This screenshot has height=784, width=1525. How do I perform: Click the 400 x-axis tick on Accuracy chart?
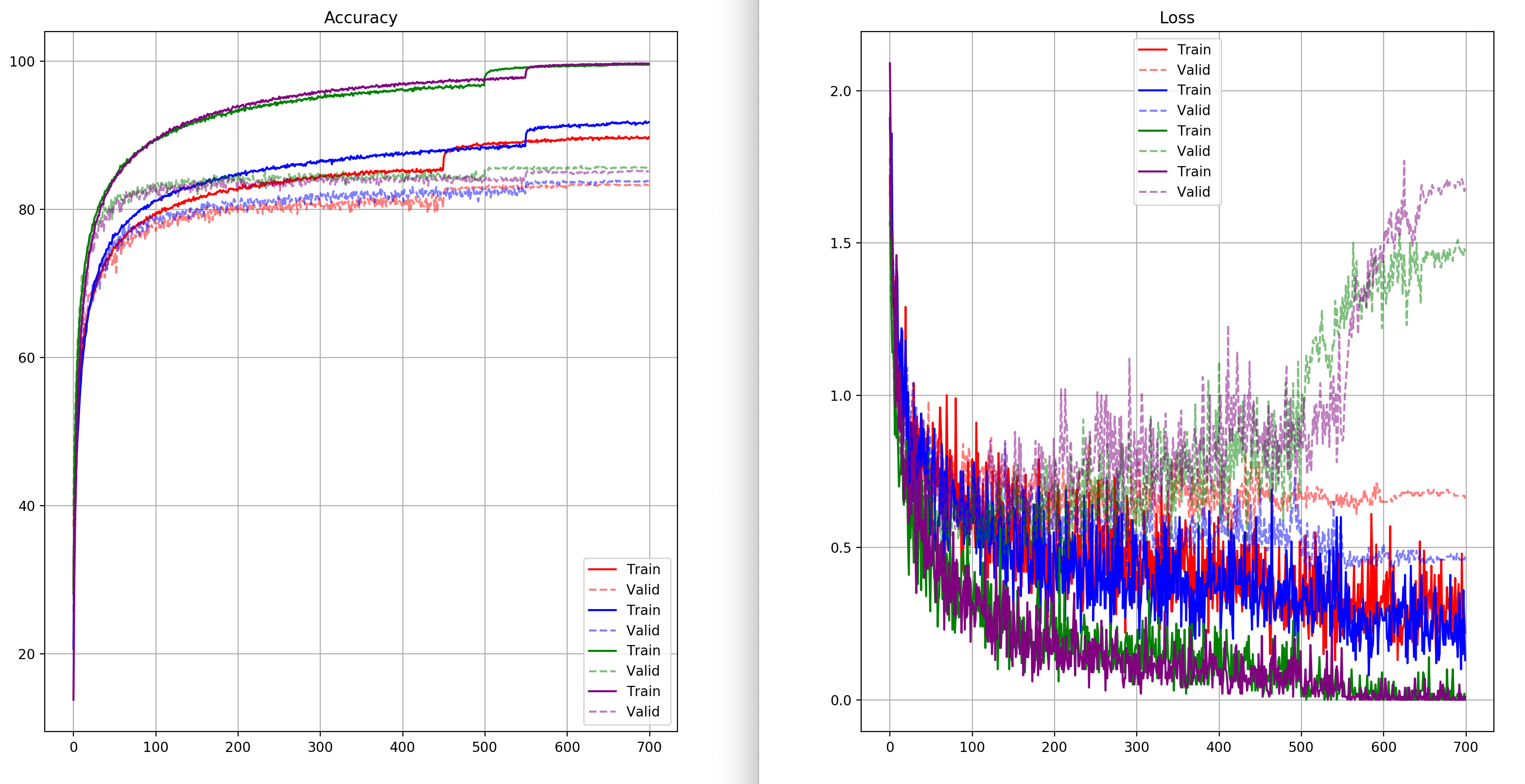(x=402, y=747)
